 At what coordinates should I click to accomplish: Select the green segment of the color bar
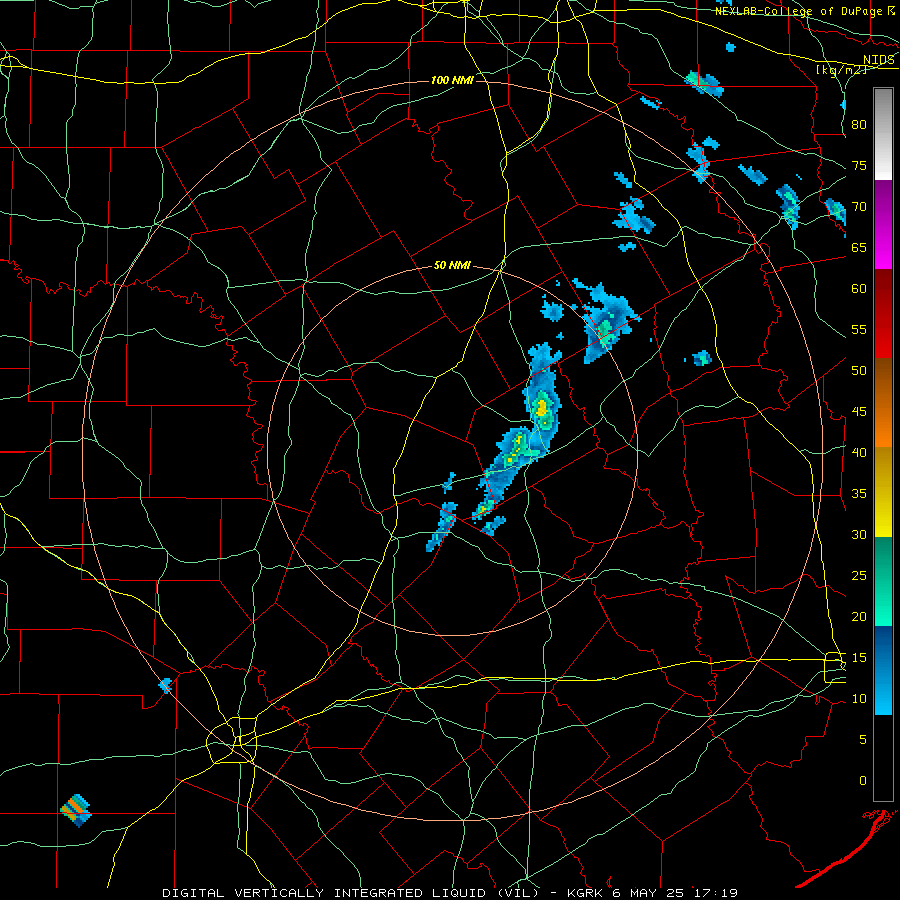click(883, 581)
